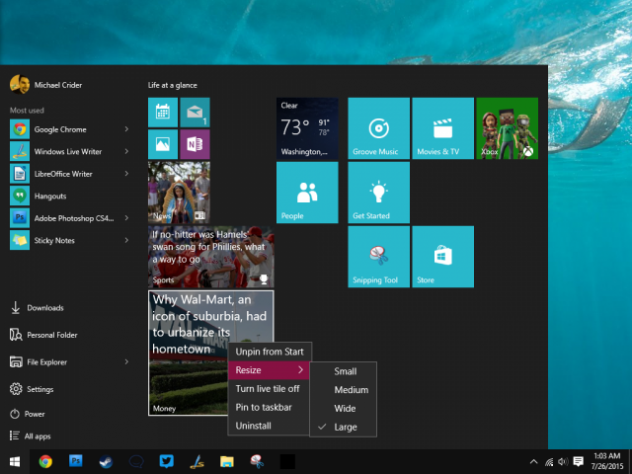Show hidden system tray icons
Viewport: 632px width, 474px height.
tap(532, 461)
